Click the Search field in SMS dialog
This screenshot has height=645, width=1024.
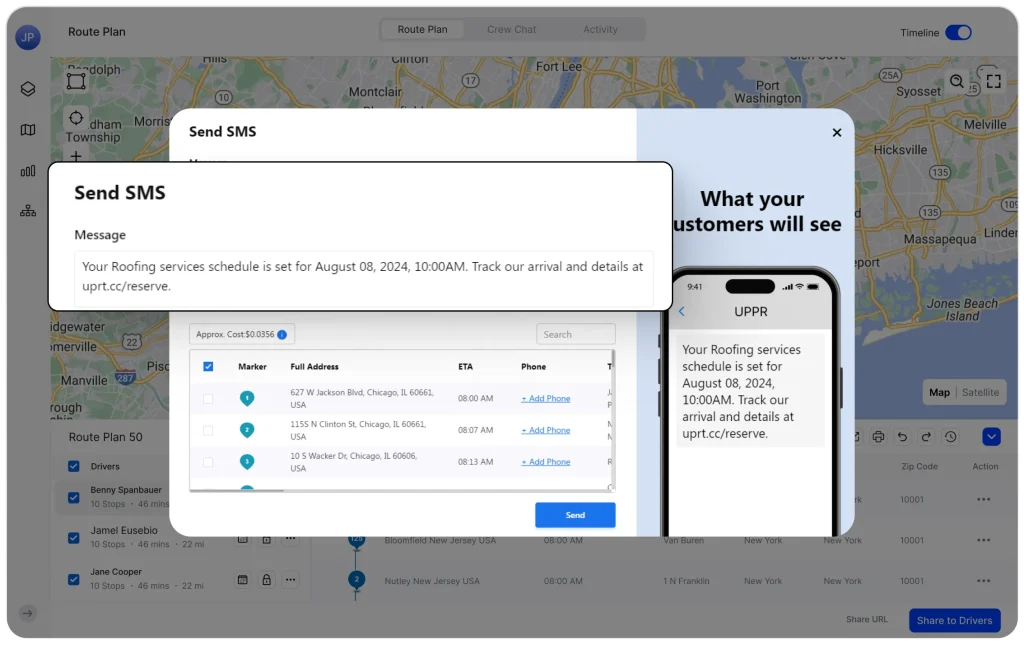(x=575, y=334)
